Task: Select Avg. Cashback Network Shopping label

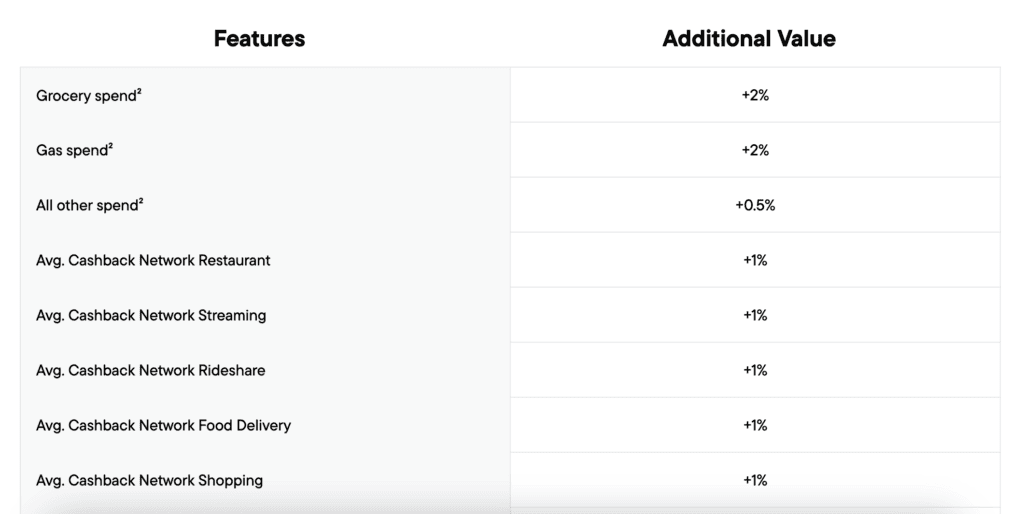Action: pyautogui.click(x=149, y=481)
